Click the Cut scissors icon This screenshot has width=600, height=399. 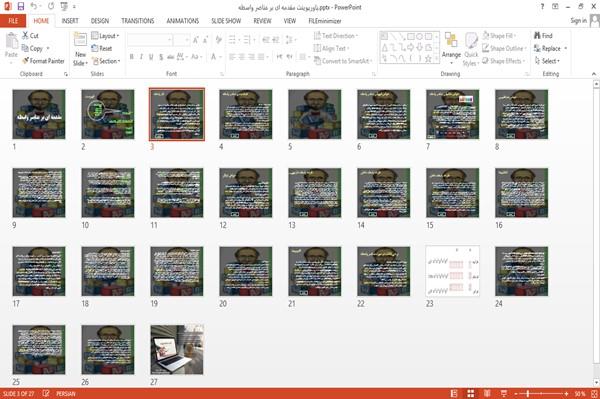[26, 36]
